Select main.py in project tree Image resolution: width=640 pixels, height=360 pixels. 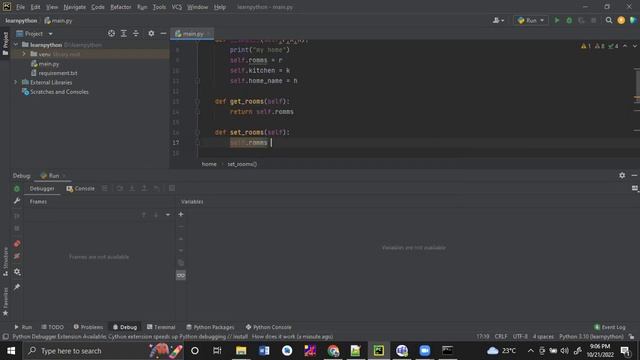45,64
